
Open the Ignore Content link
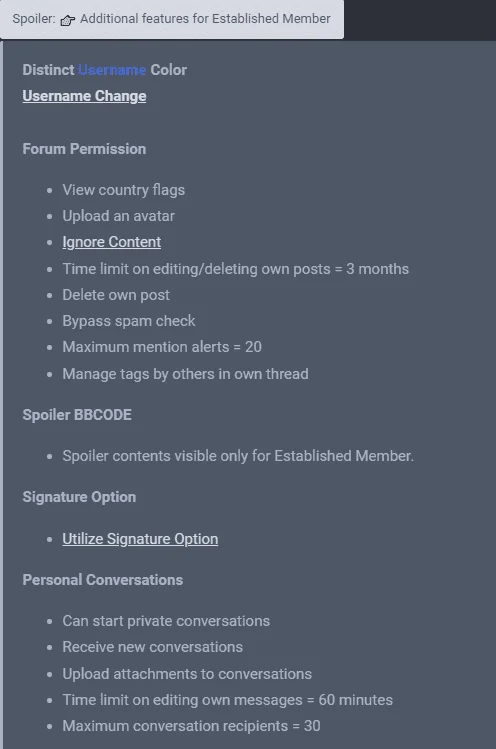[x=111, y=242]
